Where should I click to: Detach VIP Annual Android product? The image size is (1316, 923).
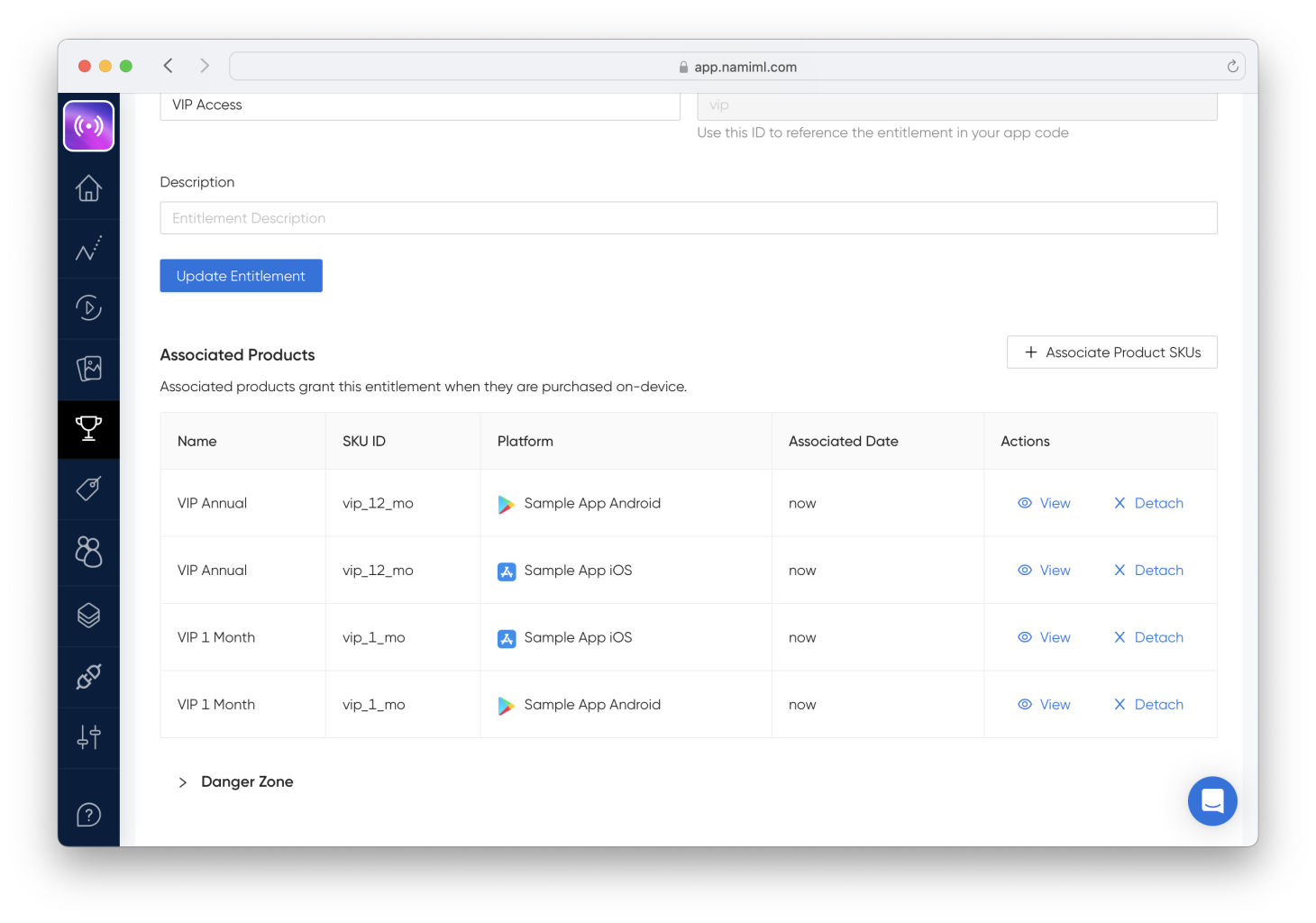pos(1148,503)
